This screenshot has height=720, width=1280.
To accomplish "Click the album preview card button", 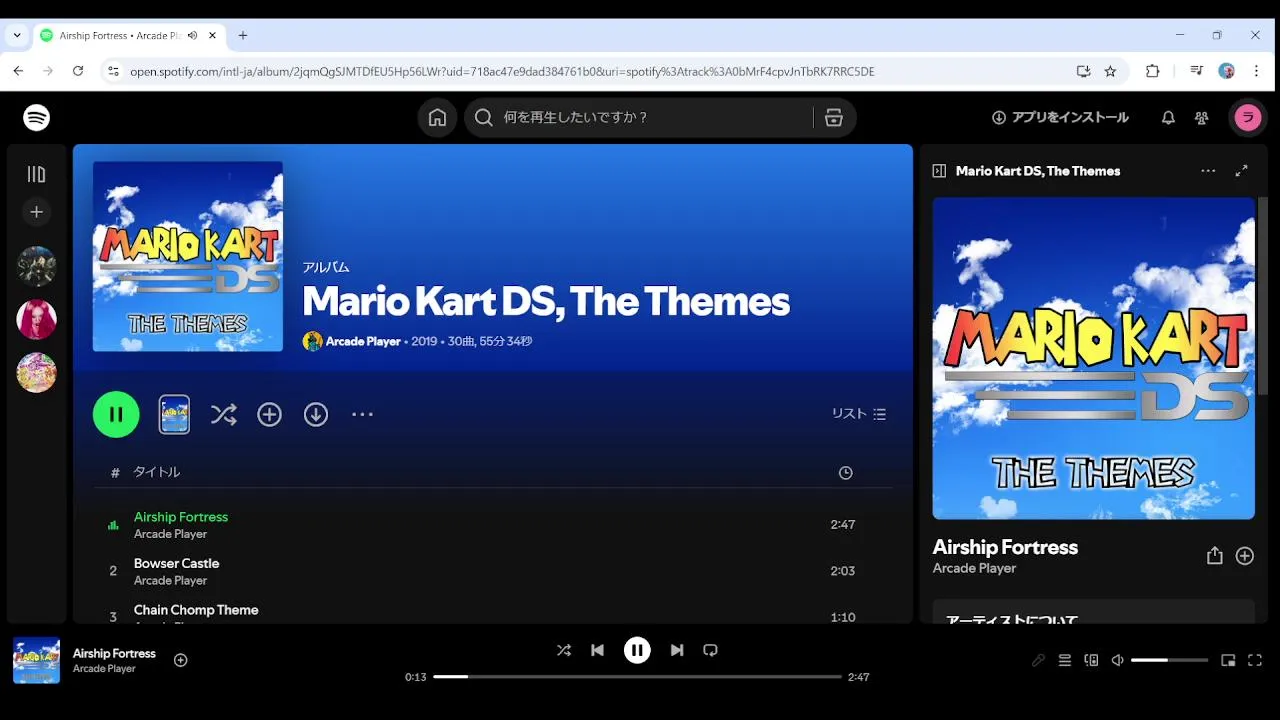I will pyautogui.click(x=174, y=414).
